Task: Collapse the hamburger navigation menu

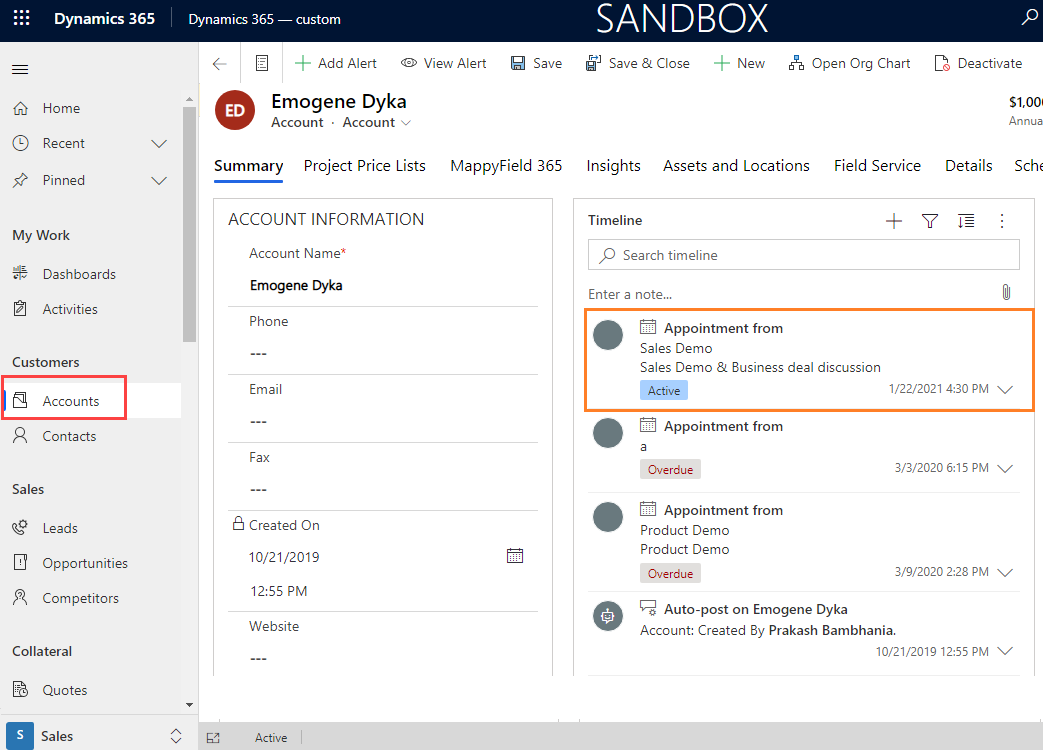Action: tap(20, 69)
